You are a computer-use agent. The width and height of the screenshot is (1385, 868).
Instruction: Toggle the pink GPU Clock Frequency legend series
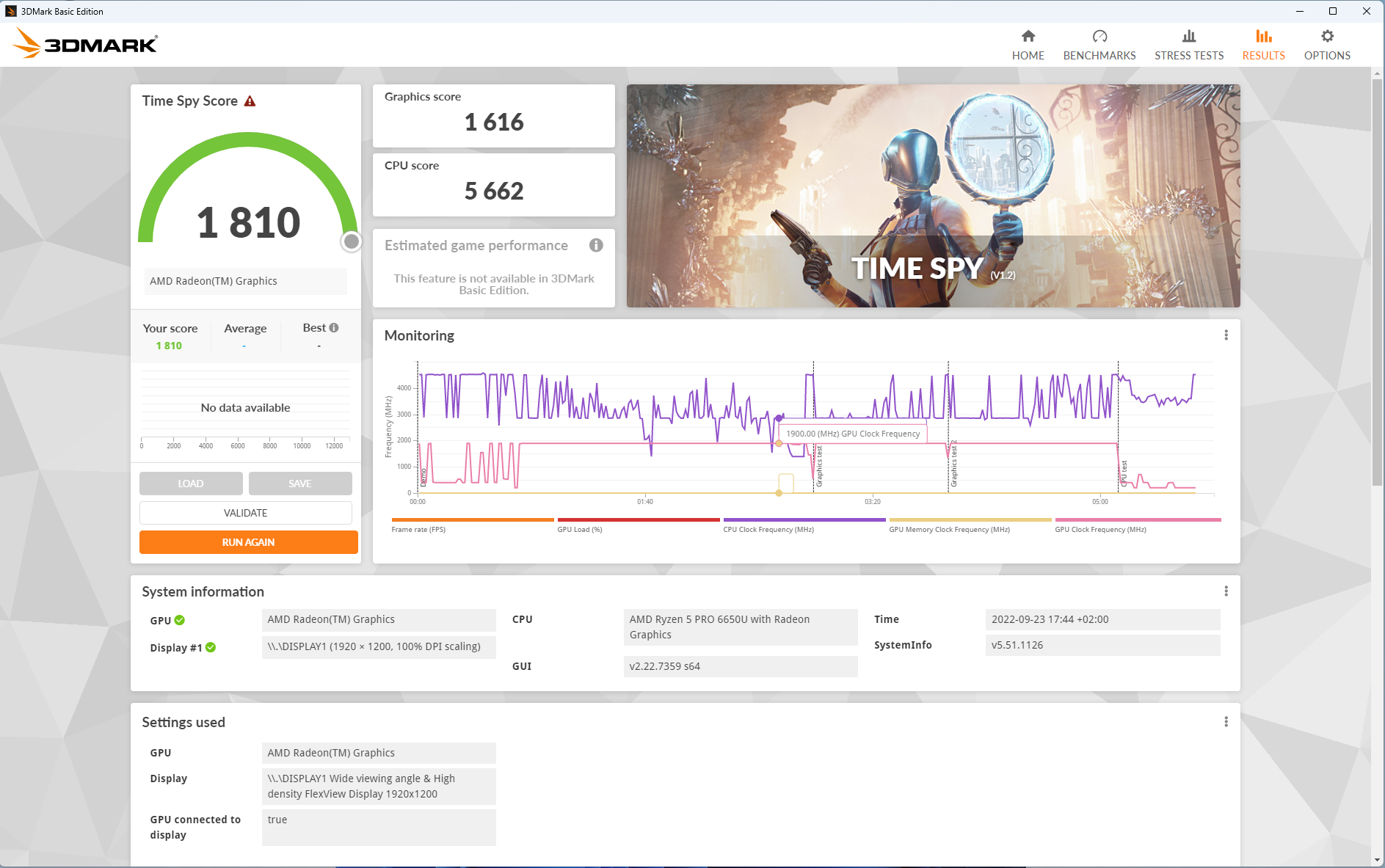click(x=1138, y=525)
